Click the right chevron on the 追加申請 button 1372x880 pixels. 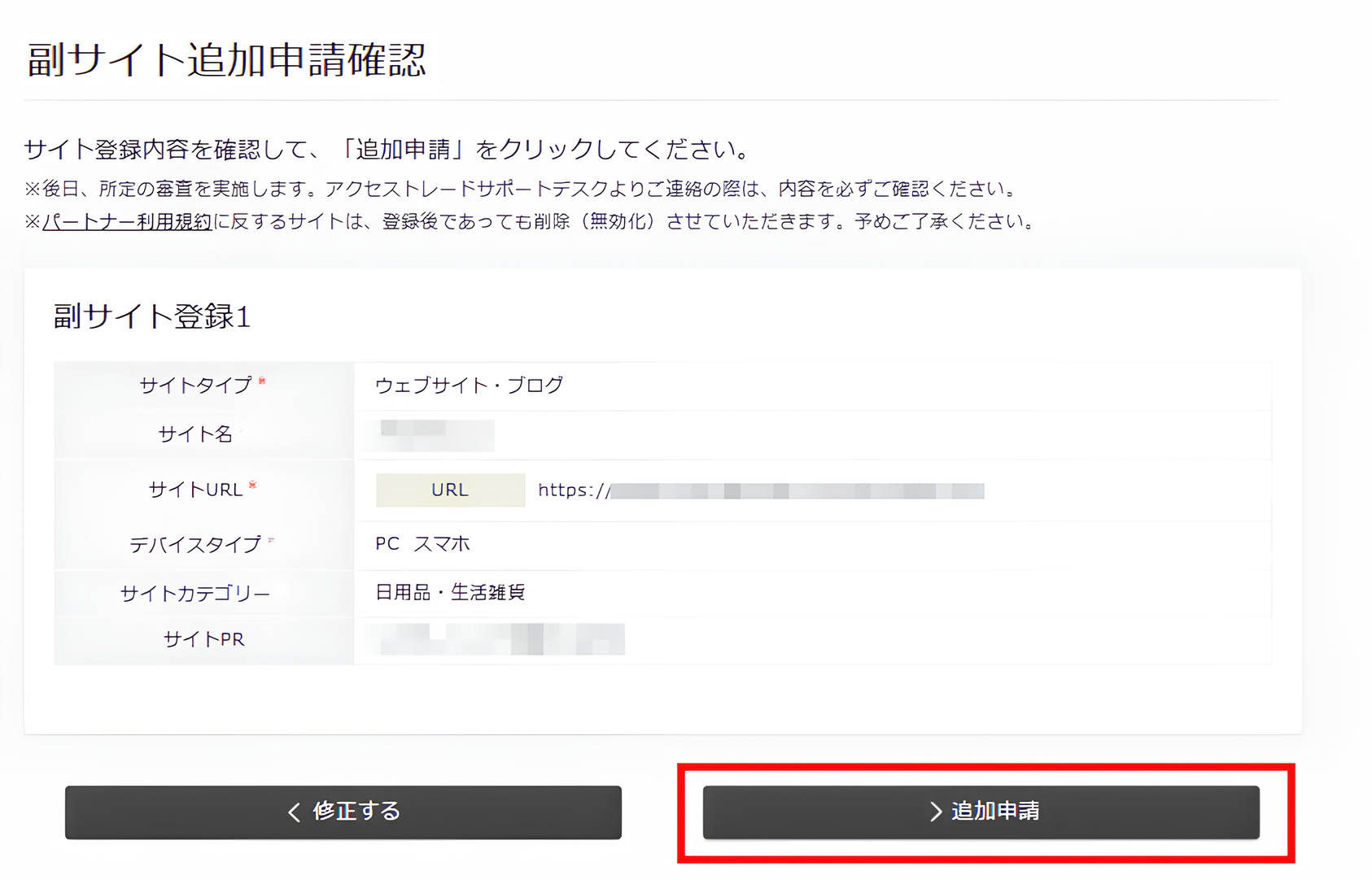(x=933, y=812)
